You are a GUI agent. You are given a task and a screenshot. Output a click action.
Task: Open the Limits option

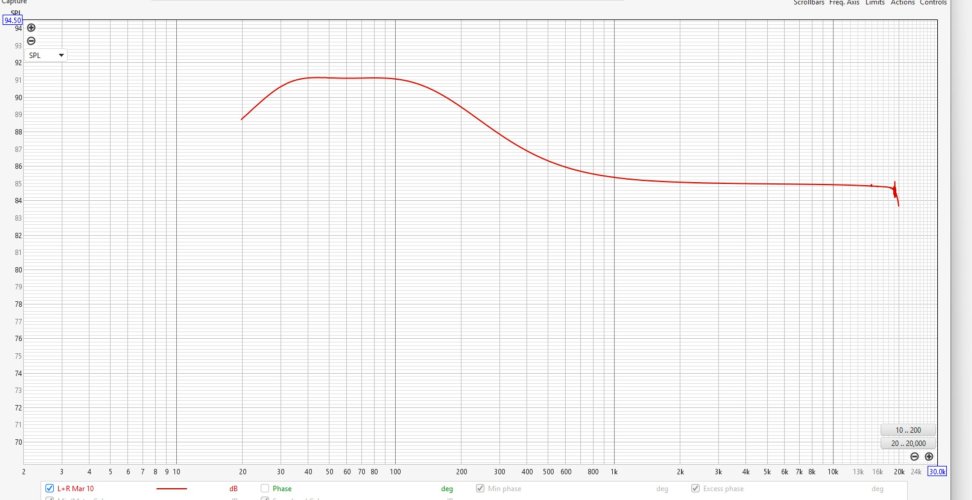point(875,2)
